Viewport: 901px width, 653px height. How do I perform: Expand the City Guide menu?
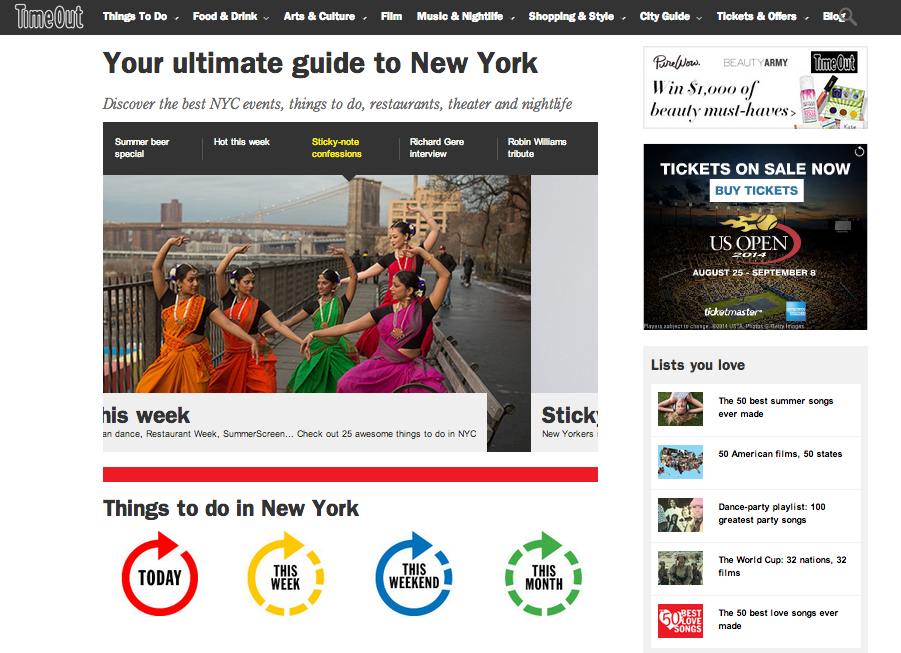pos(671,17)
